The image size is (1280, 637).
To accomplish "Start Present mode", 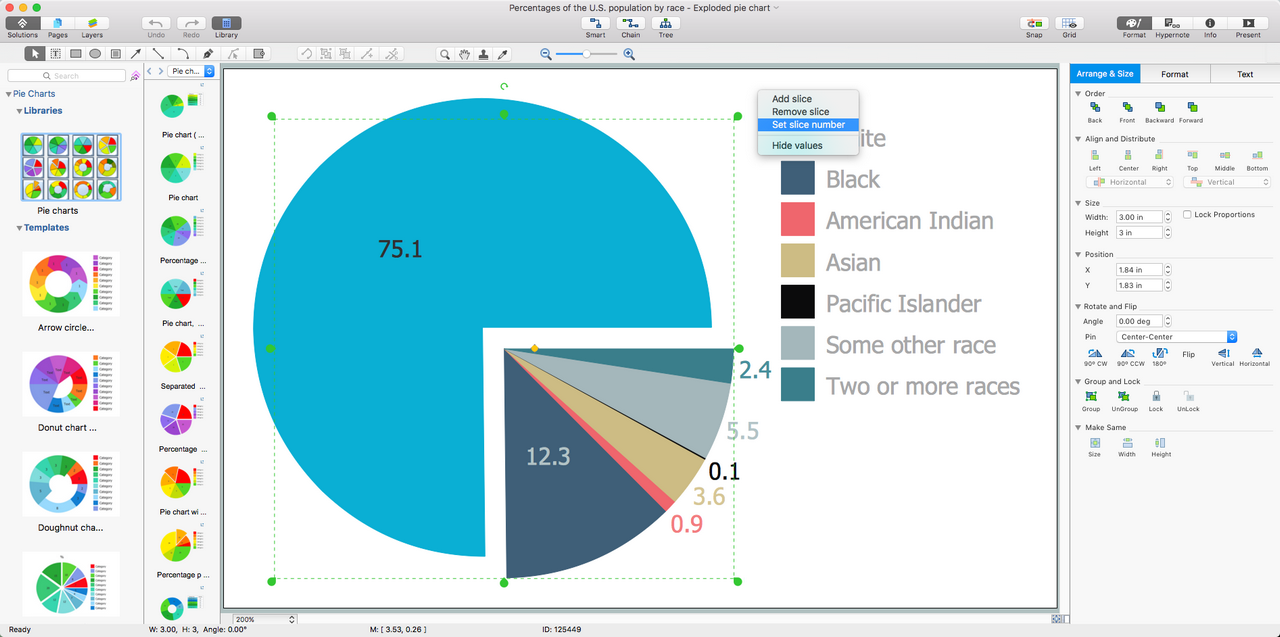I will tap(1248, 23).
